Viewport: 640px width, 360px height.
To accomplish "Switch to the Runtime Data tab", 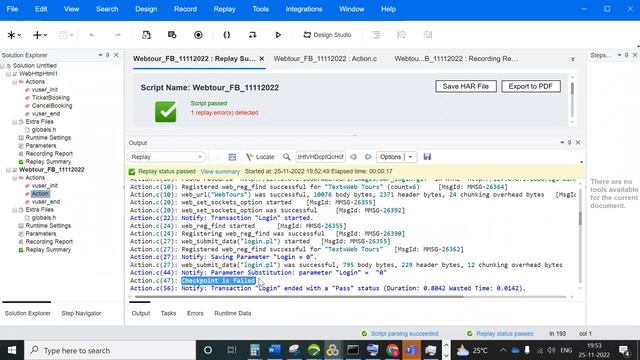I will (233, 313).
